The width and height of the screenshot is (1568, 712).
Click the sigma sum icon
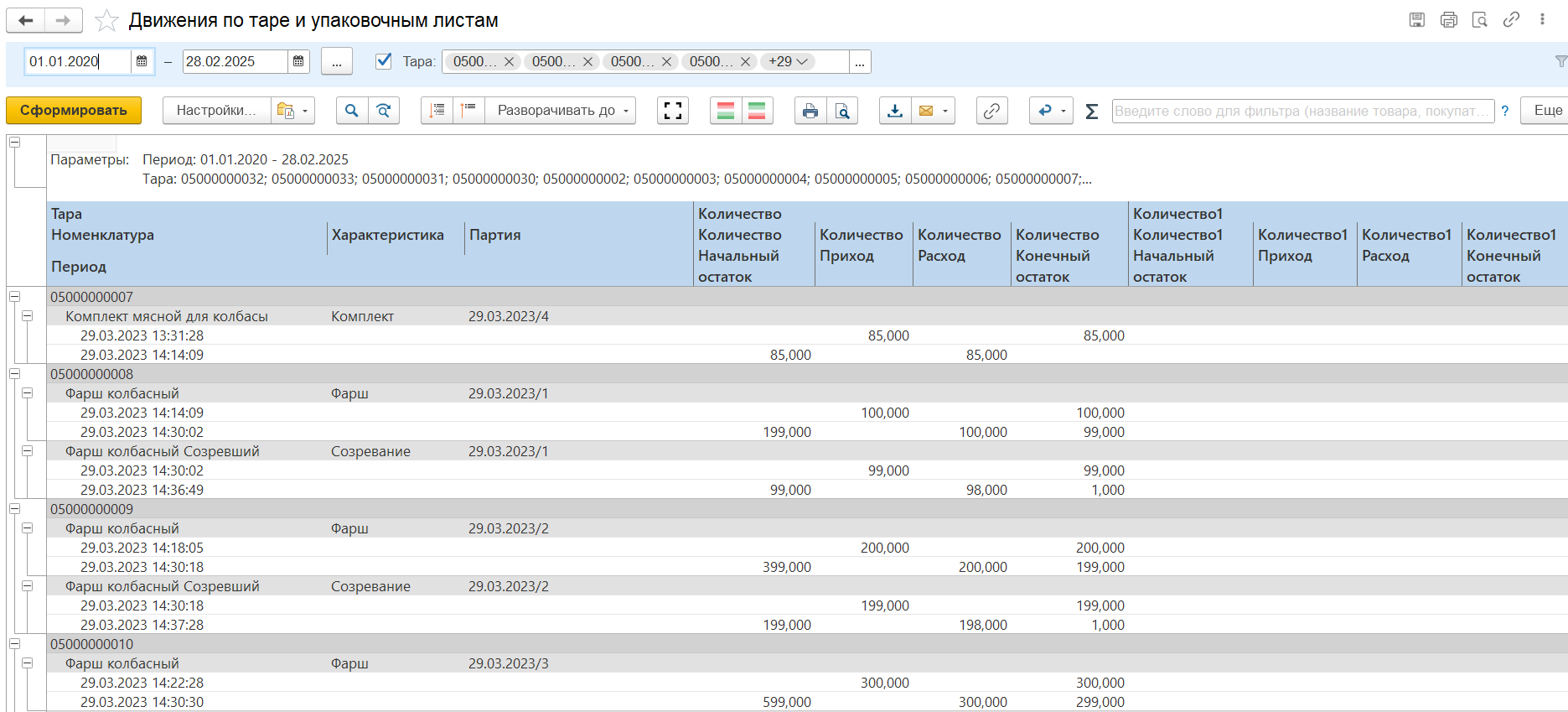tap(1091, 111)
